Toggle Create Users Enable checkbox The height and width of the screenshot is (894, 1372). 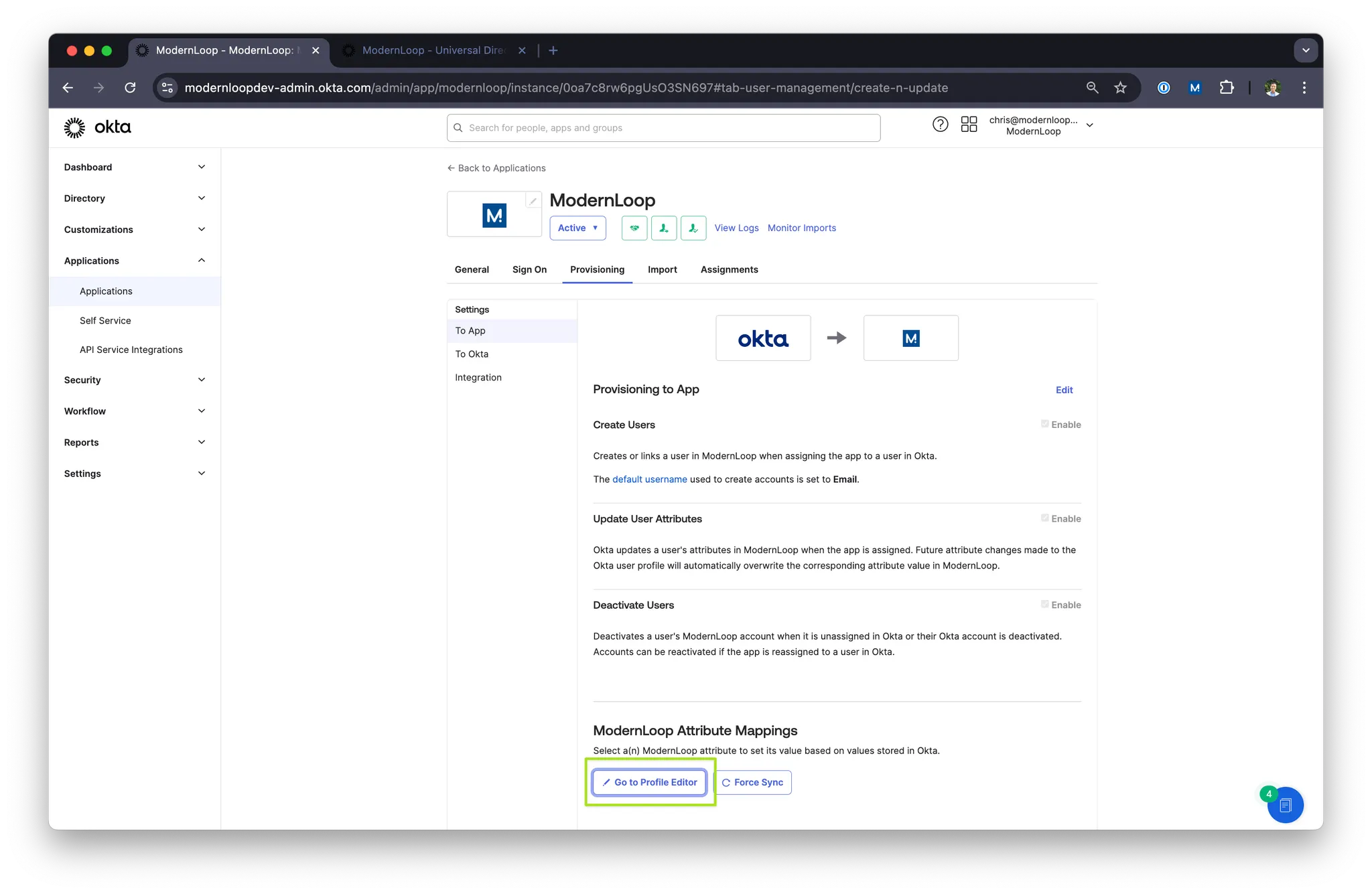pyautogui.click(x=1044, y=424)
